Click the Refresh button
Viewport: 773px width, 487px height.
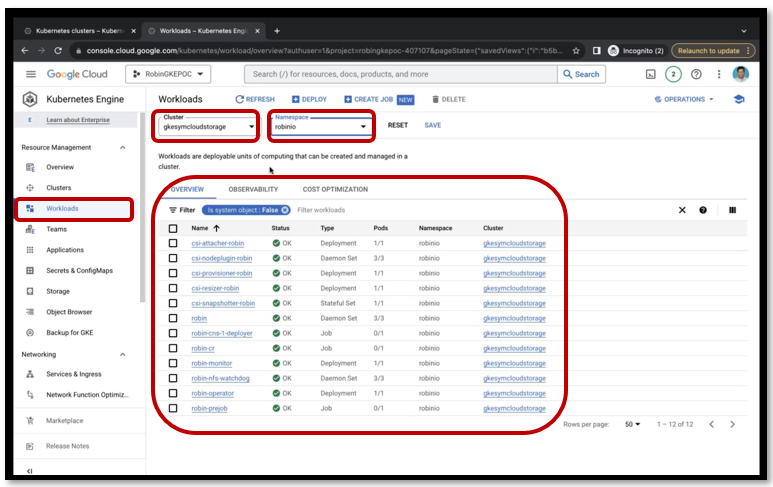pos(255,99)
